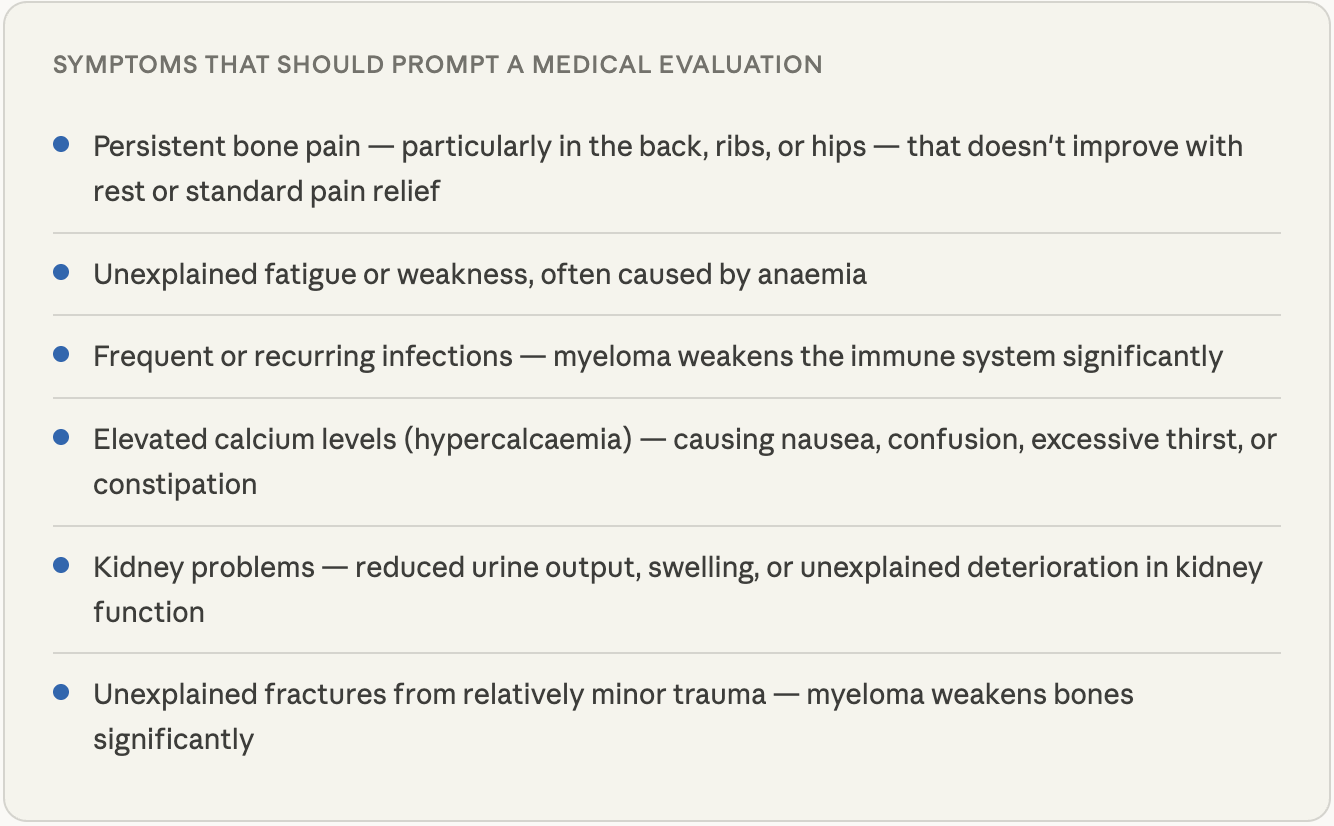The width and height of the screenshot is (1334, 826).
Task: Click the blue bullet beside Persistent bone pain
Action: pyautogui.click(x=61, y=146)
